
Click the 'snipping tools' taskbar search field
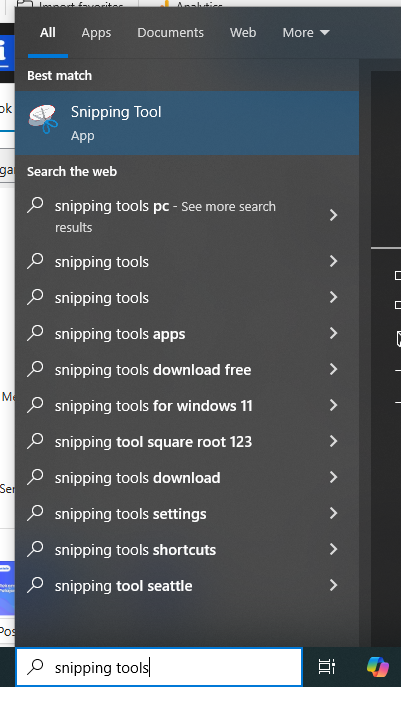[159, 667]
